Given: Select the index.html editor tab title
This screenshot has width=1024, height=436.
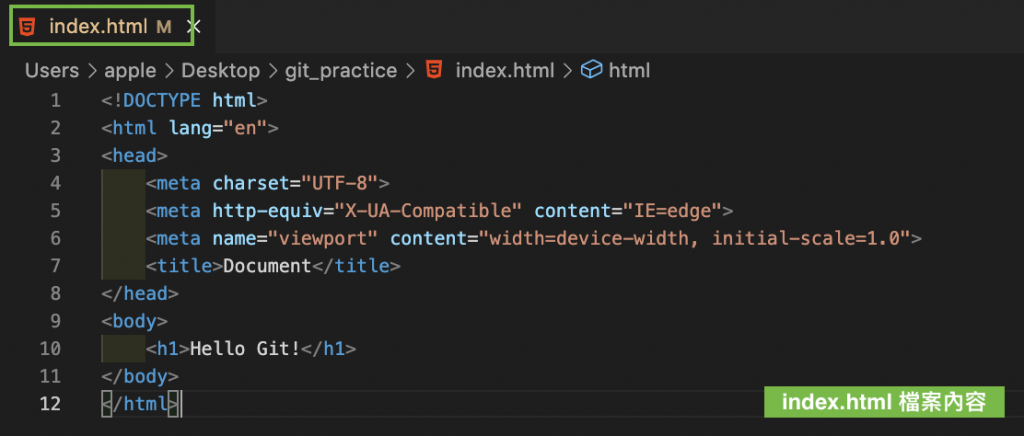Looking at the screenshot, I should [97, 27].
